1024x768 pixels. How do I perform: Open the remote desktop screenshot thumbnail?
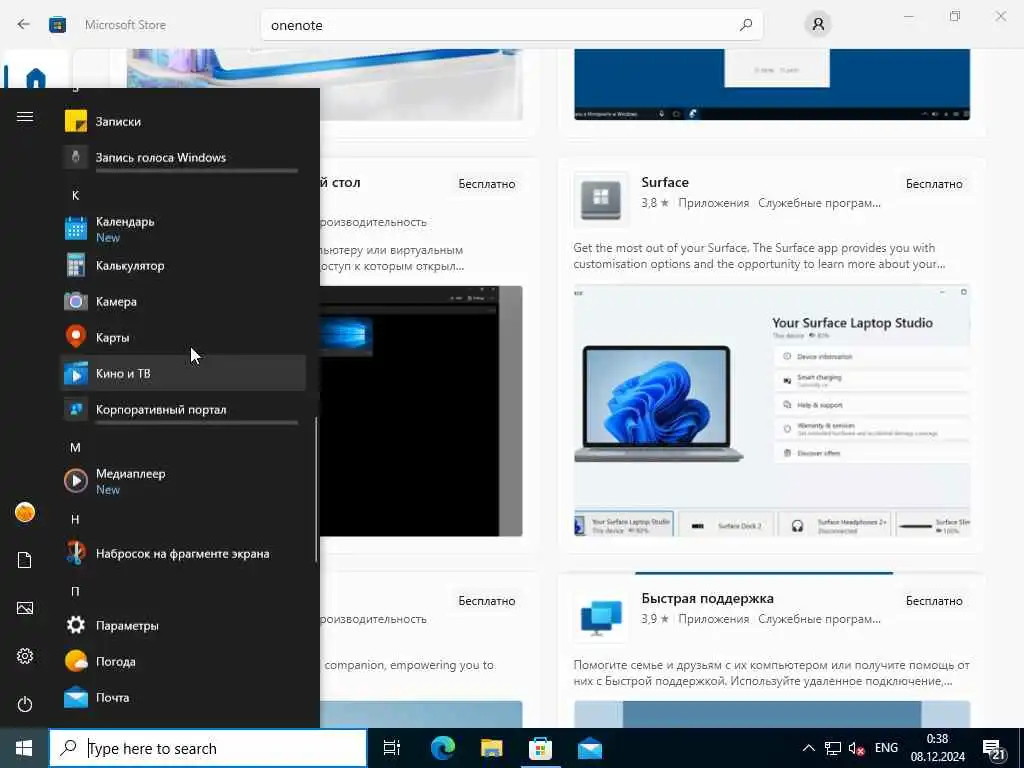tap(421, 411)
